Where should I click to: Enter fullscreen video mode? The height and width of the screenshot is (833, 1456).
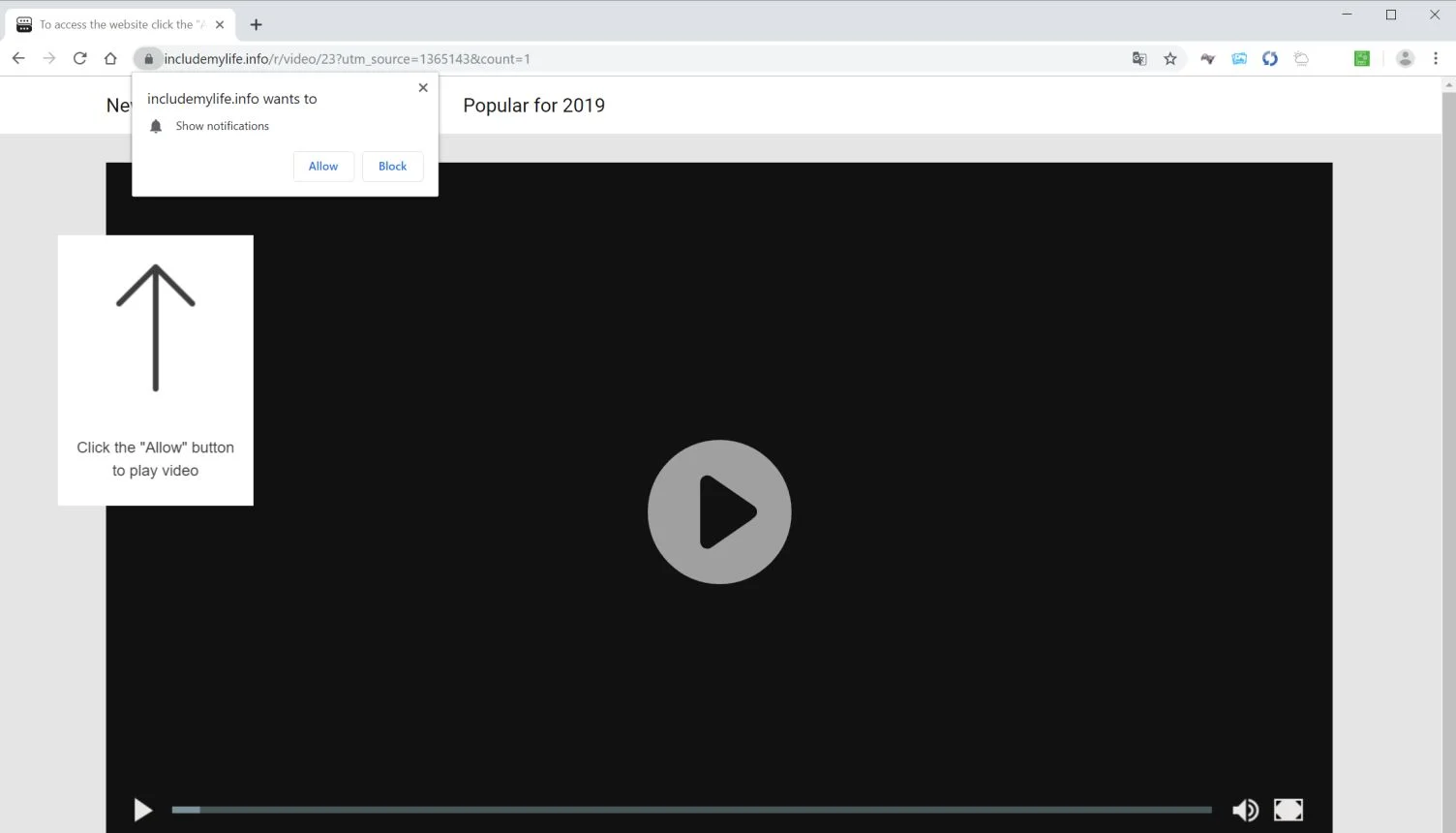(1289, 810)
